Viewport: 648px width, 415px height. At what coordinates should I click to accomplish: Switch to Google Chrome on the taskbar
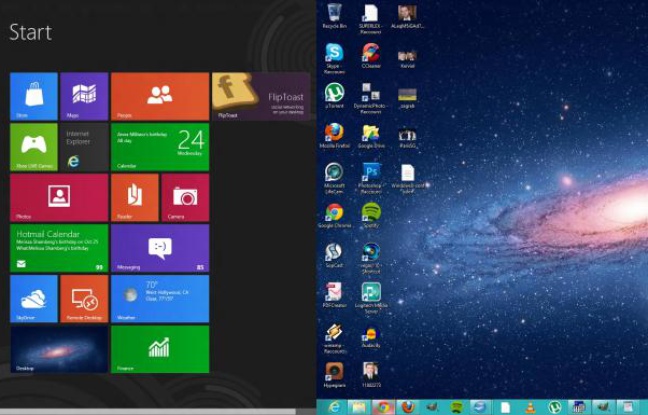[x=383, y=408]
